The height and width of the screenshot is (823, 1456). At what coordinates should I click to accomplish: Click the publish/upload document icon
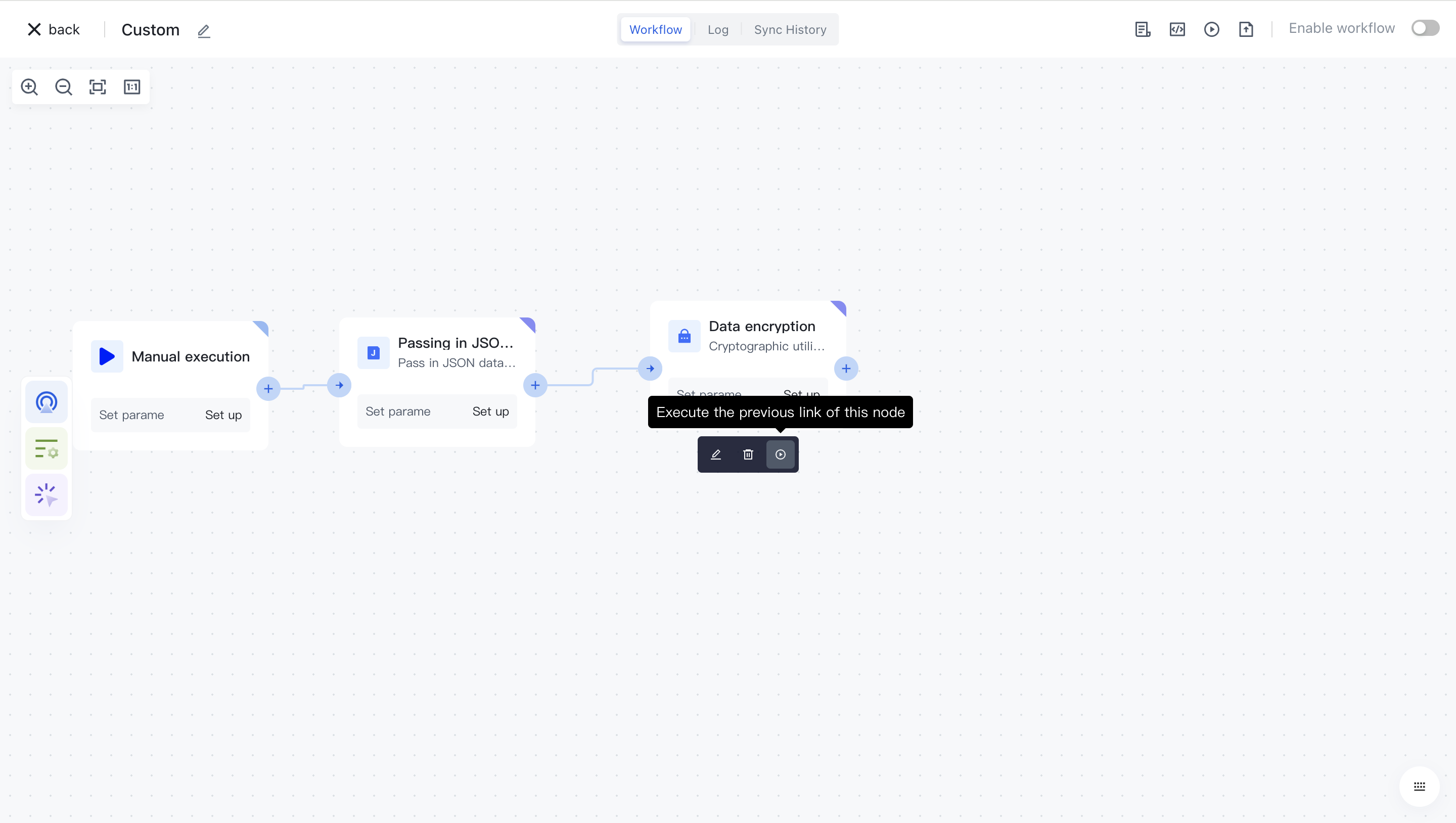coord(1246,29)
